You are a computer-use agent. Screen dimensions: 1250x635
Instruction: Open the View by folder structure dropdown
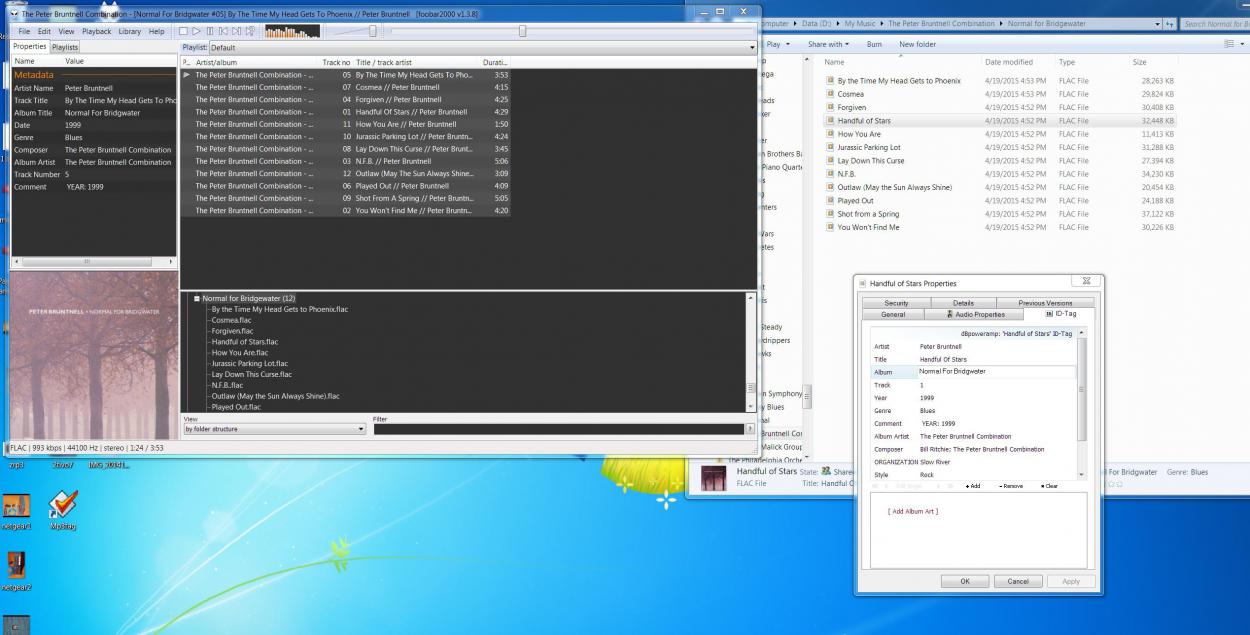275,429
